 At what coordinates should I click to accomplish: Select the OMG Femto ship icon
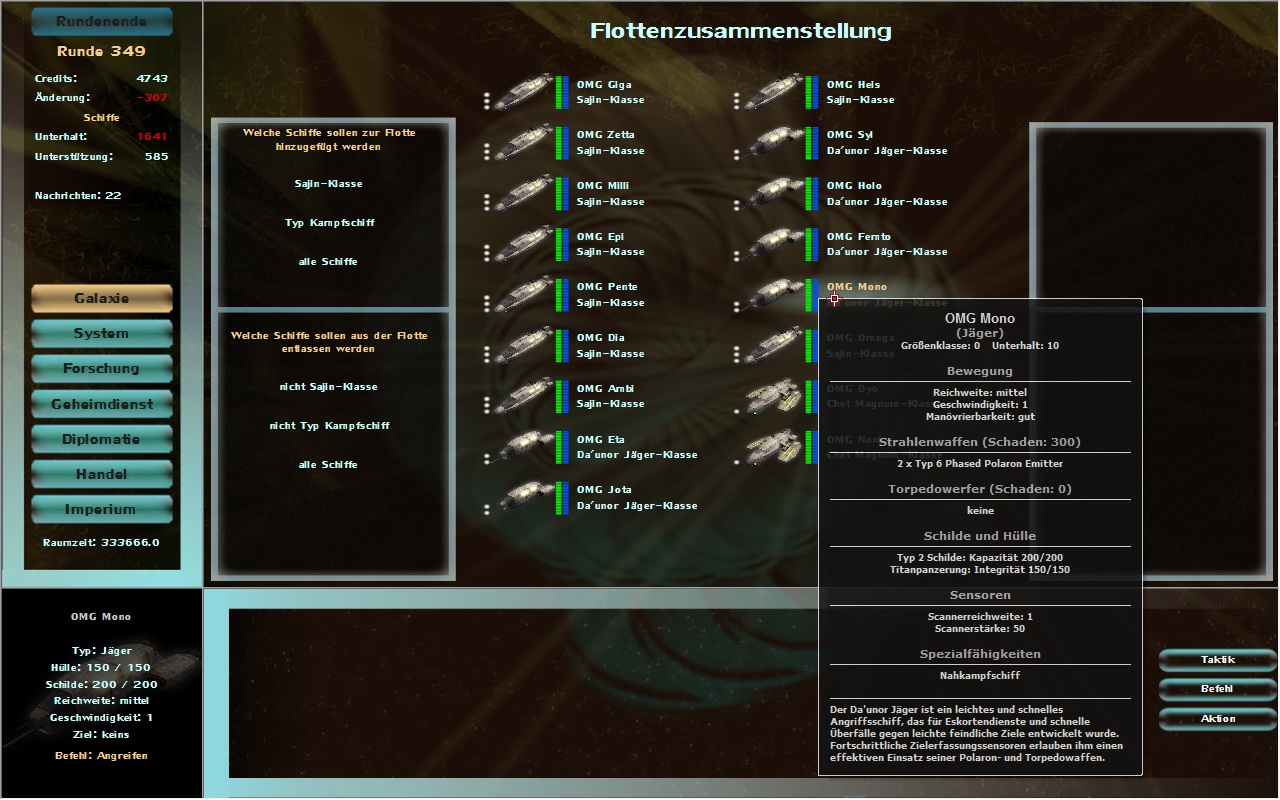(772, 243)
